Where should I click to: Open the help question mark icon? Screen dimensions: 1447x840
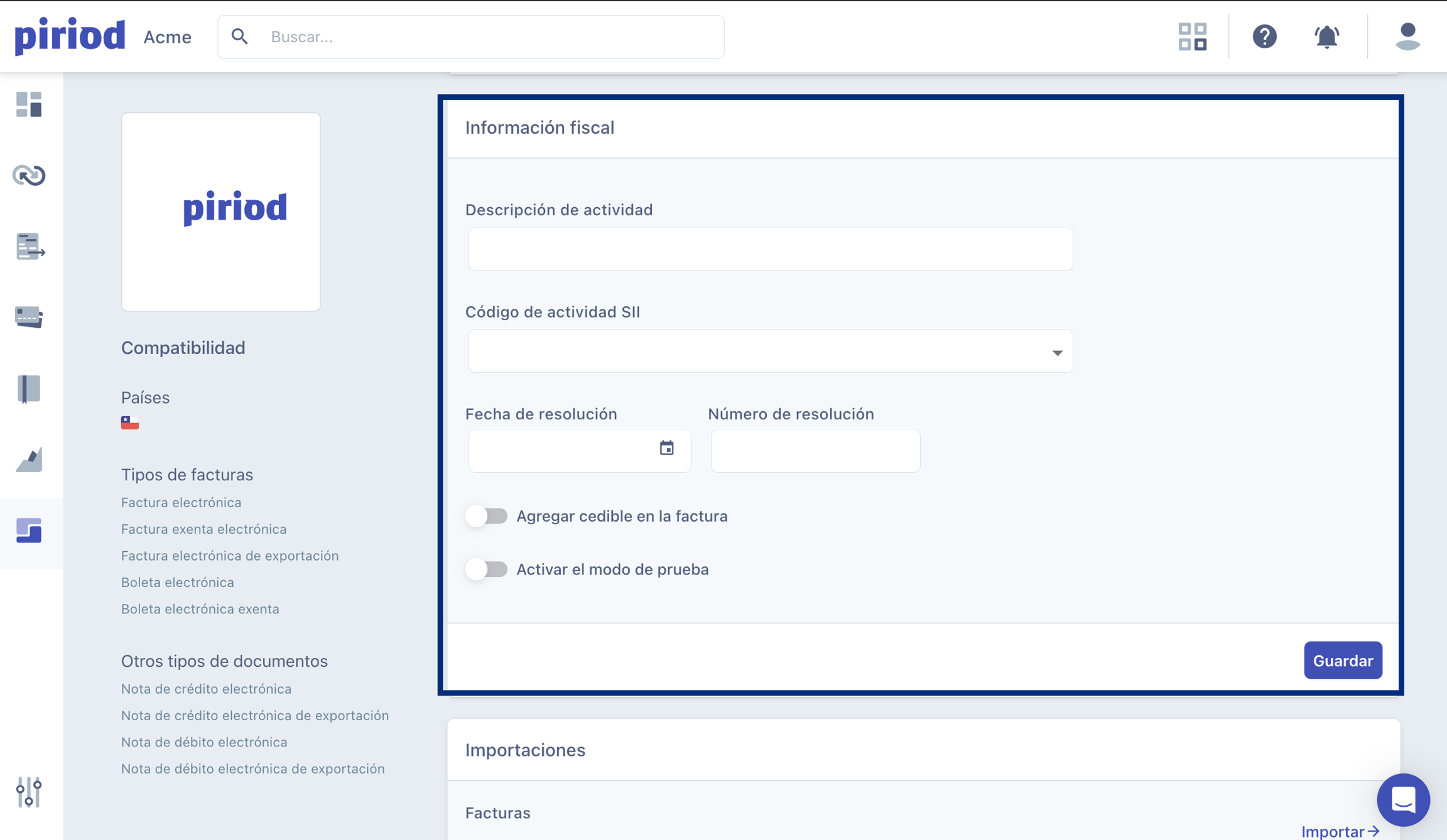coord(1264,37)
